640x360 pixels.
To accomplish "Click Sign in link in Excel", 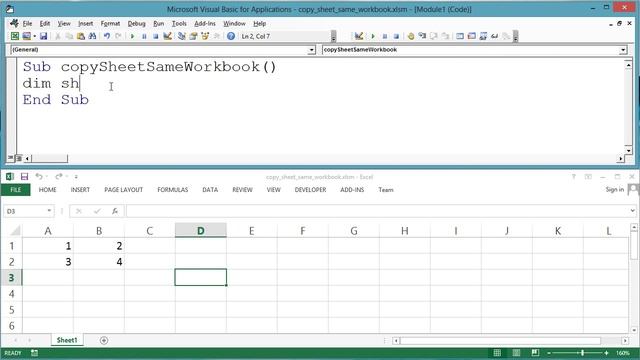I will pos(614,189).
